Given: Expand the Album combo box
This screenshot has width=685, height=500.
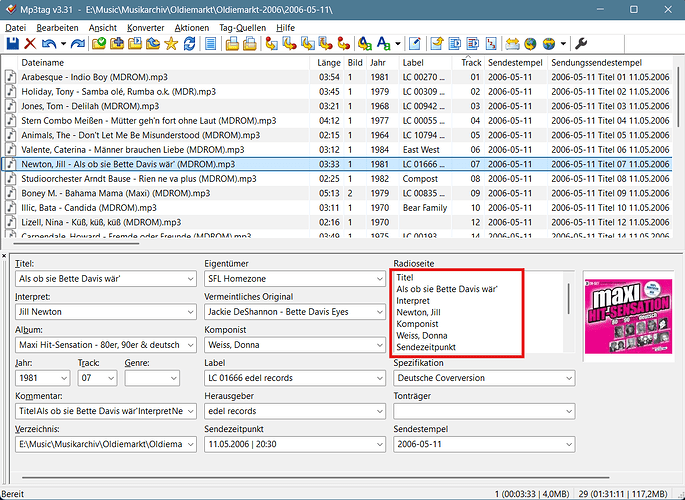Looking at the screenshot, I should click(190, 345).
